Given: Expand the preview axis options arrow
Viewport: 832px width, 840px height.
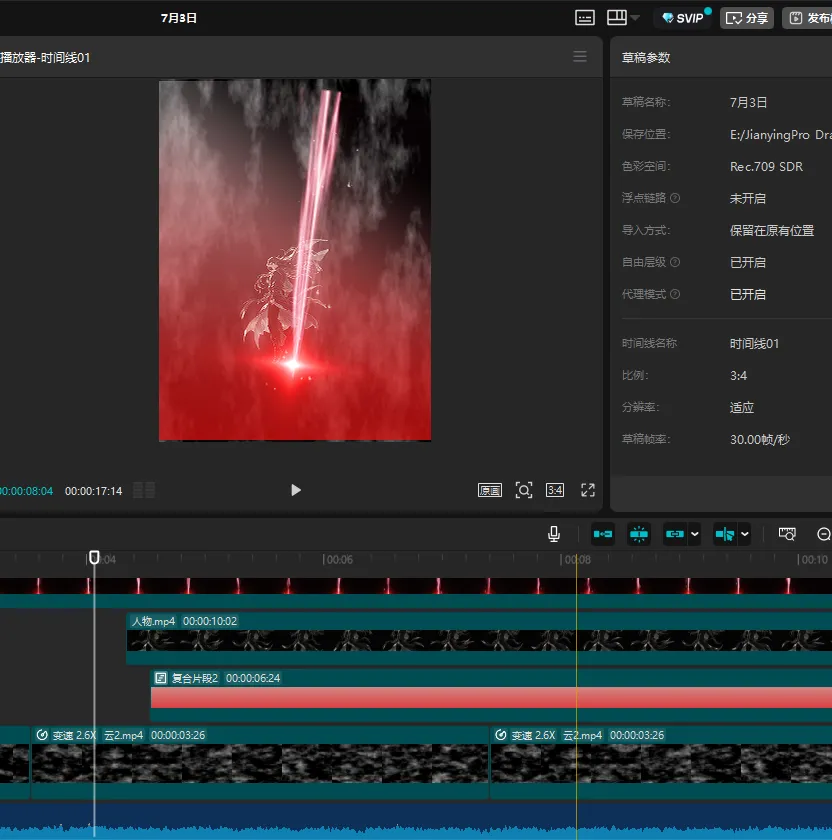Looking at the screenshot, I should click(745, 534).
